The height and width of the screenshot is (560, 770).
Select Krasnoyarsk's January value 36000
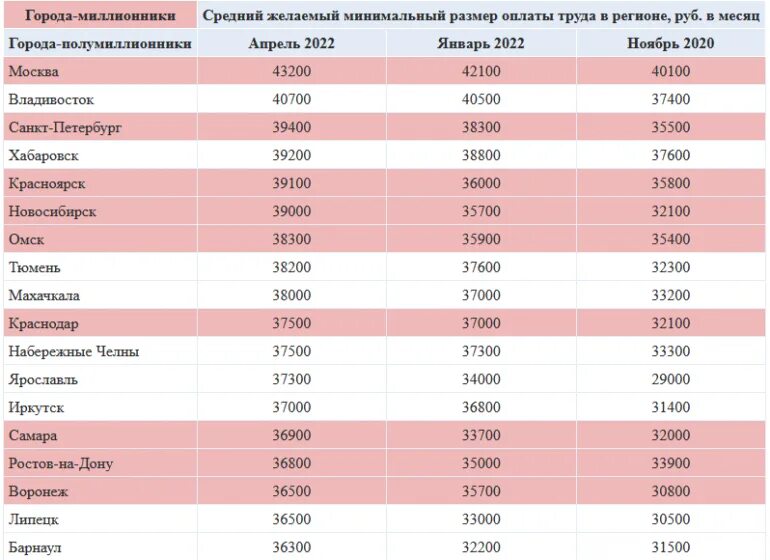pos(481,183)
